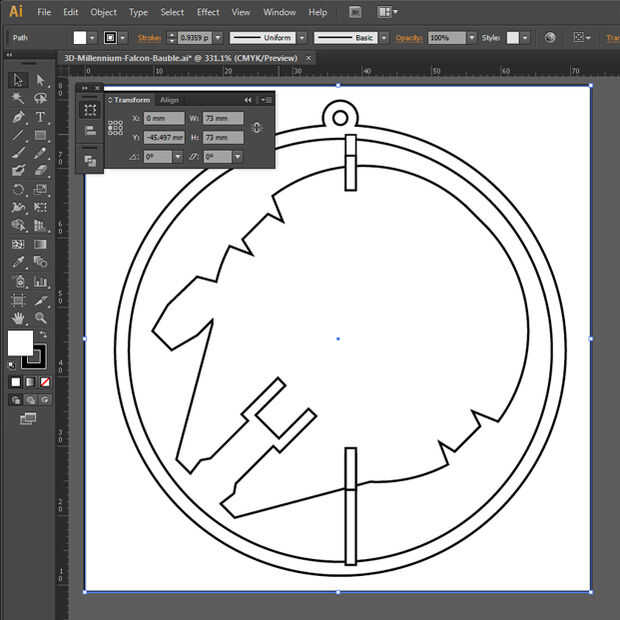Open fill color dropdown in control bar

pos(92,38)
